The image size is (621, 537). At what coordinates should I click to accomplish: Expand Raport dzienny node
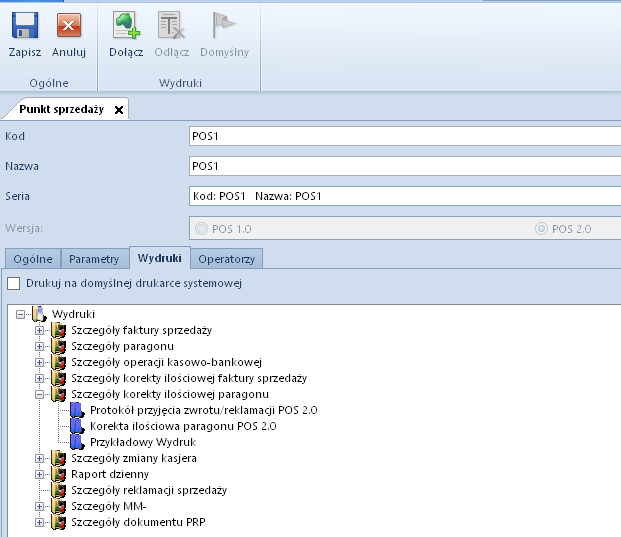[x=39, y=474]
